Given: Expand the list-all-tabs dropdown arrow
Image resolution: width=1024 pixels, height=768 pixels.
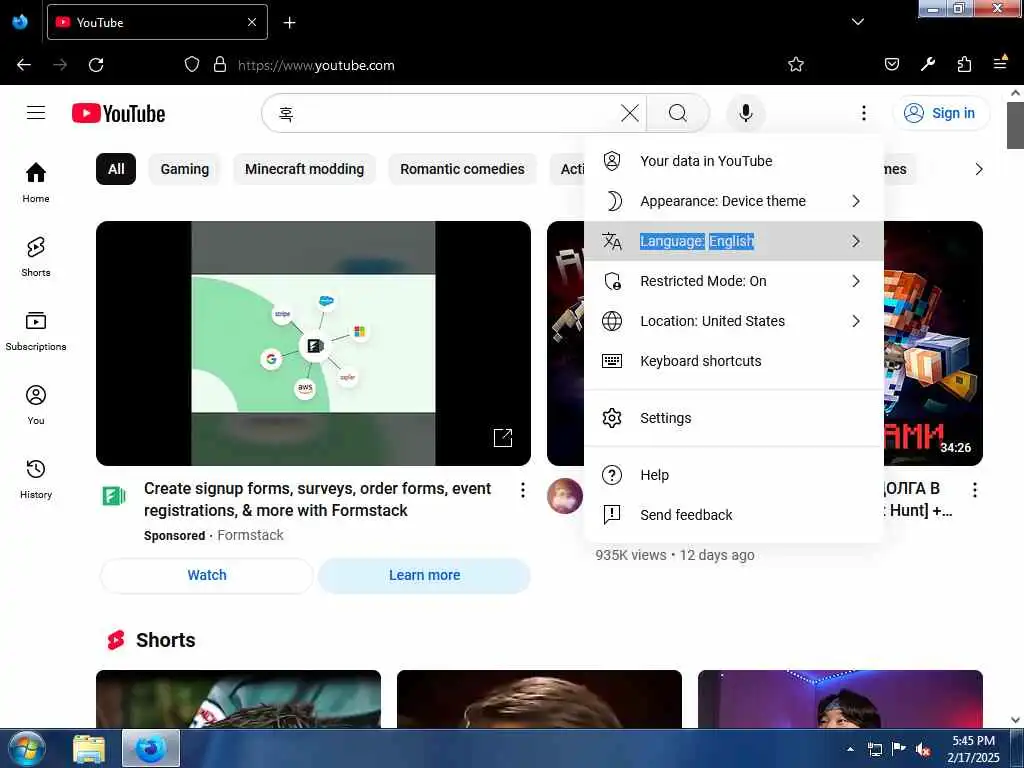Looking at the screenshot, I should point(858,22).
